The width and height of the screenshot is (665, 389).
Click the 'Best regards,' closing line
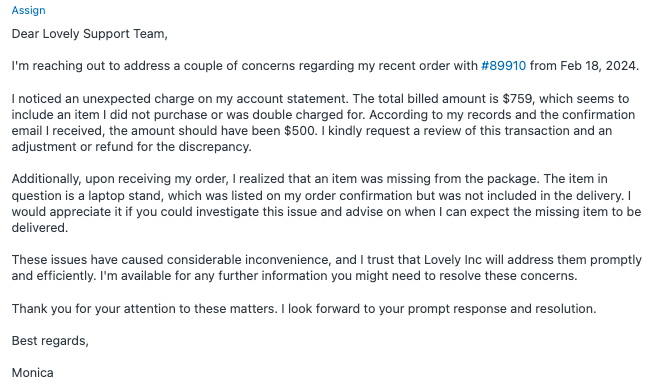(50, 341)
